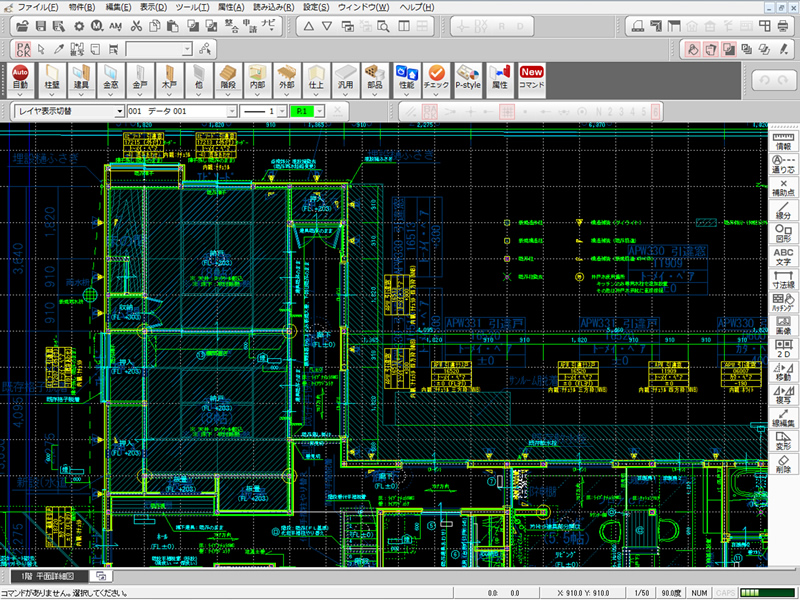Click the 属性 attribute button
Screen dimensions: 800x600
[x=499, y=78]
